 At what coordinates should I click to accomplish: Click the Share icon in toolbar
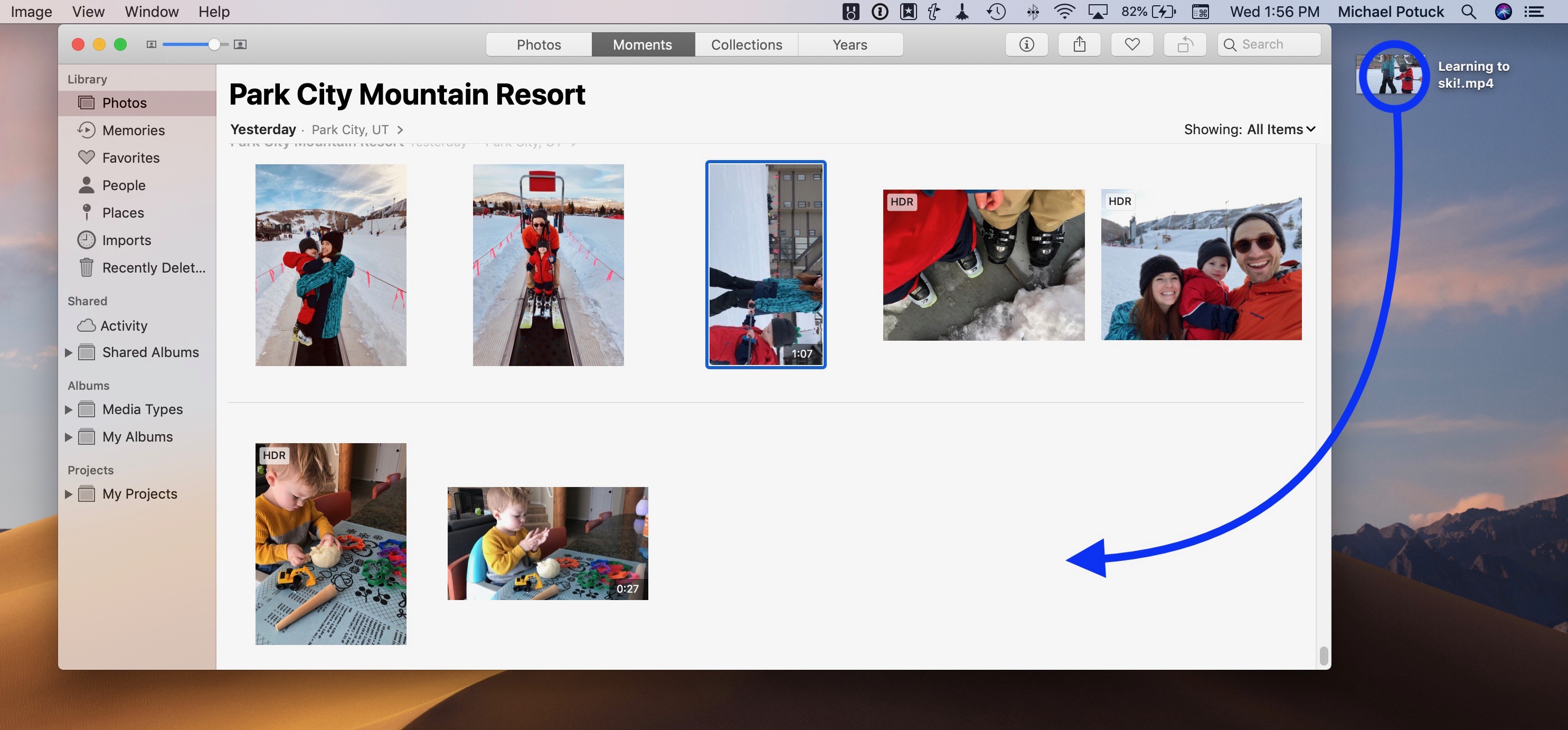[1079, 44]
